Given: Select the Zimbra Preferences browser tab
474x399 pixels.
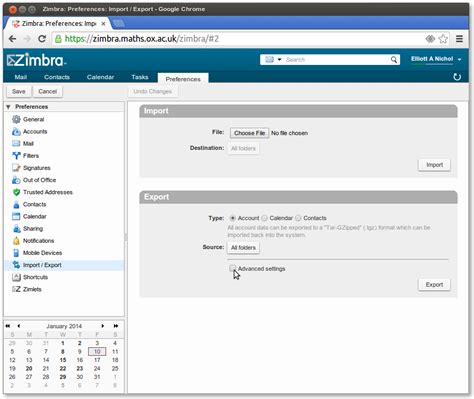Looking at the screenshot, I should (x=59, y=24).
